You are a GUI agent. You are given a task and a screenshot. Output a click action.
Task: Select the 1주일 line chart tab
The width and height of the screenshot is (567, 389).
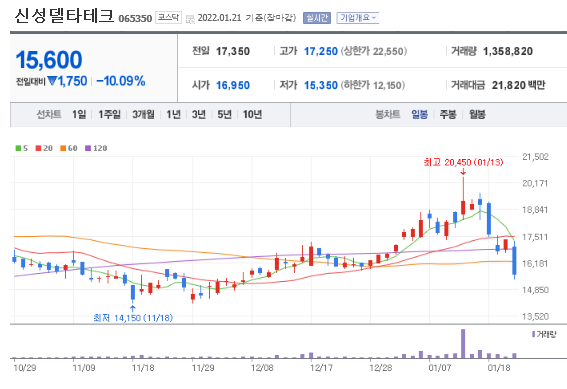110,115
